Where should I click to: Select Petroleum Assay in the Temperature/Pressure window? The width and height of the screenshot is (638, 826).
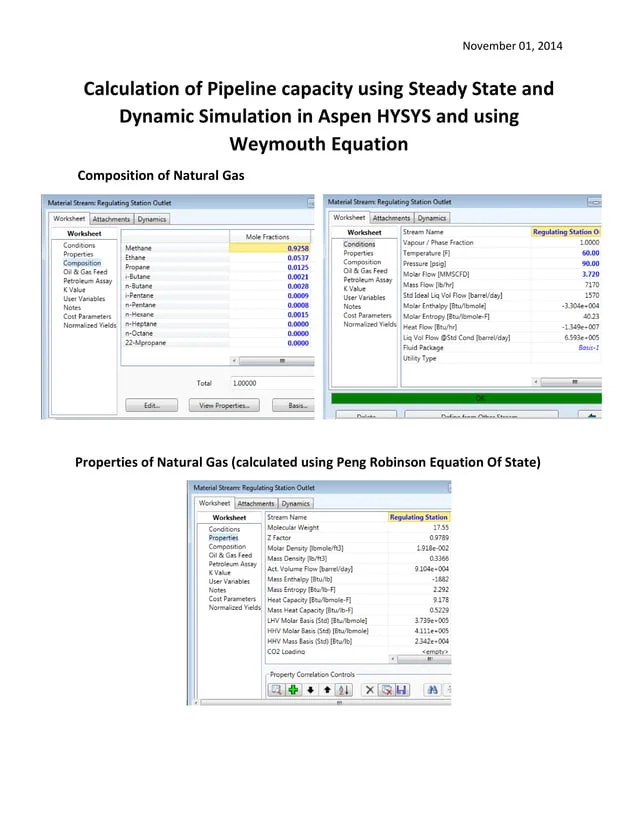tap(368, 280)
